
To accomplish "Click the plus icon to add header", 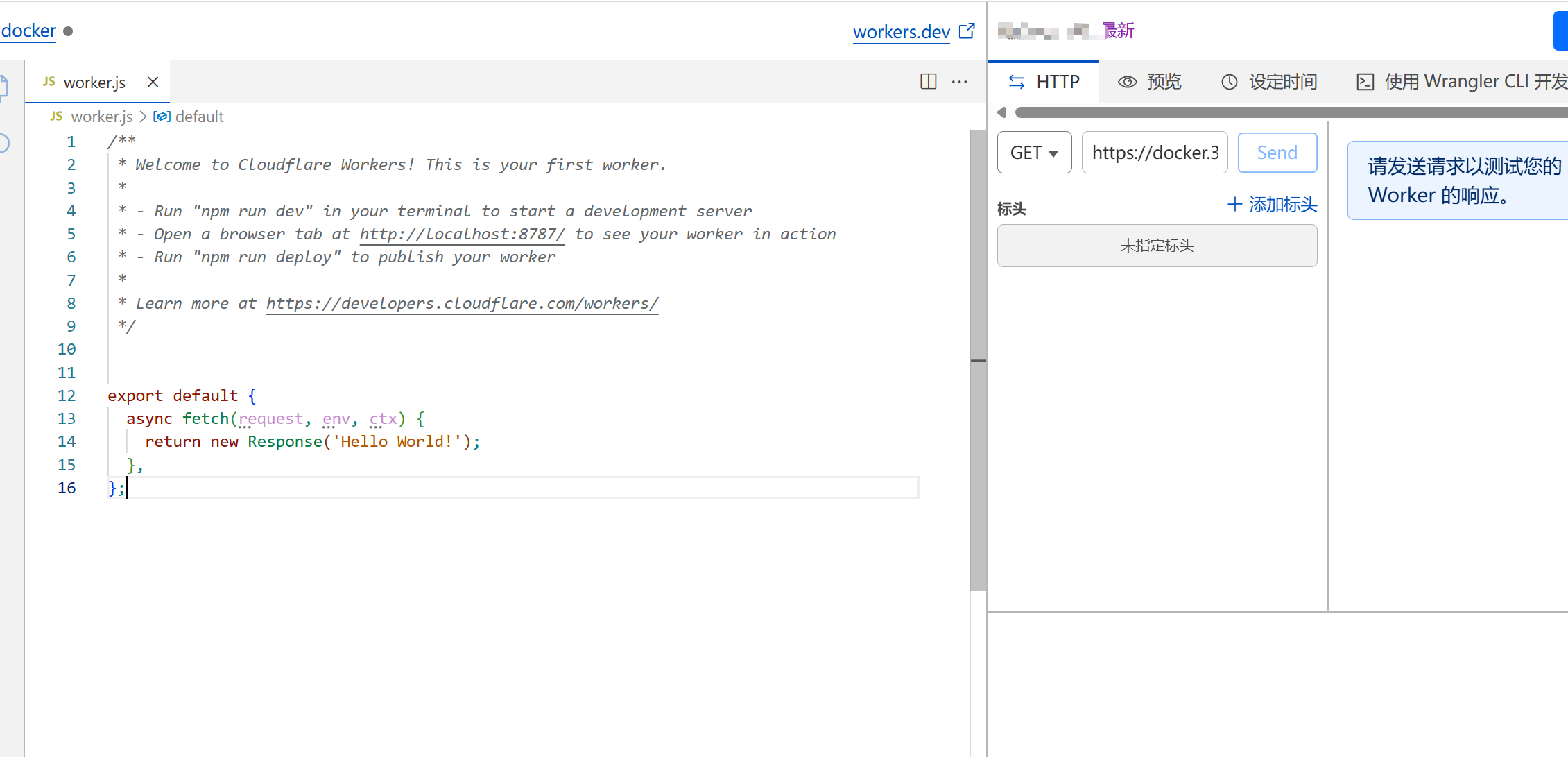I will 1234,205.
